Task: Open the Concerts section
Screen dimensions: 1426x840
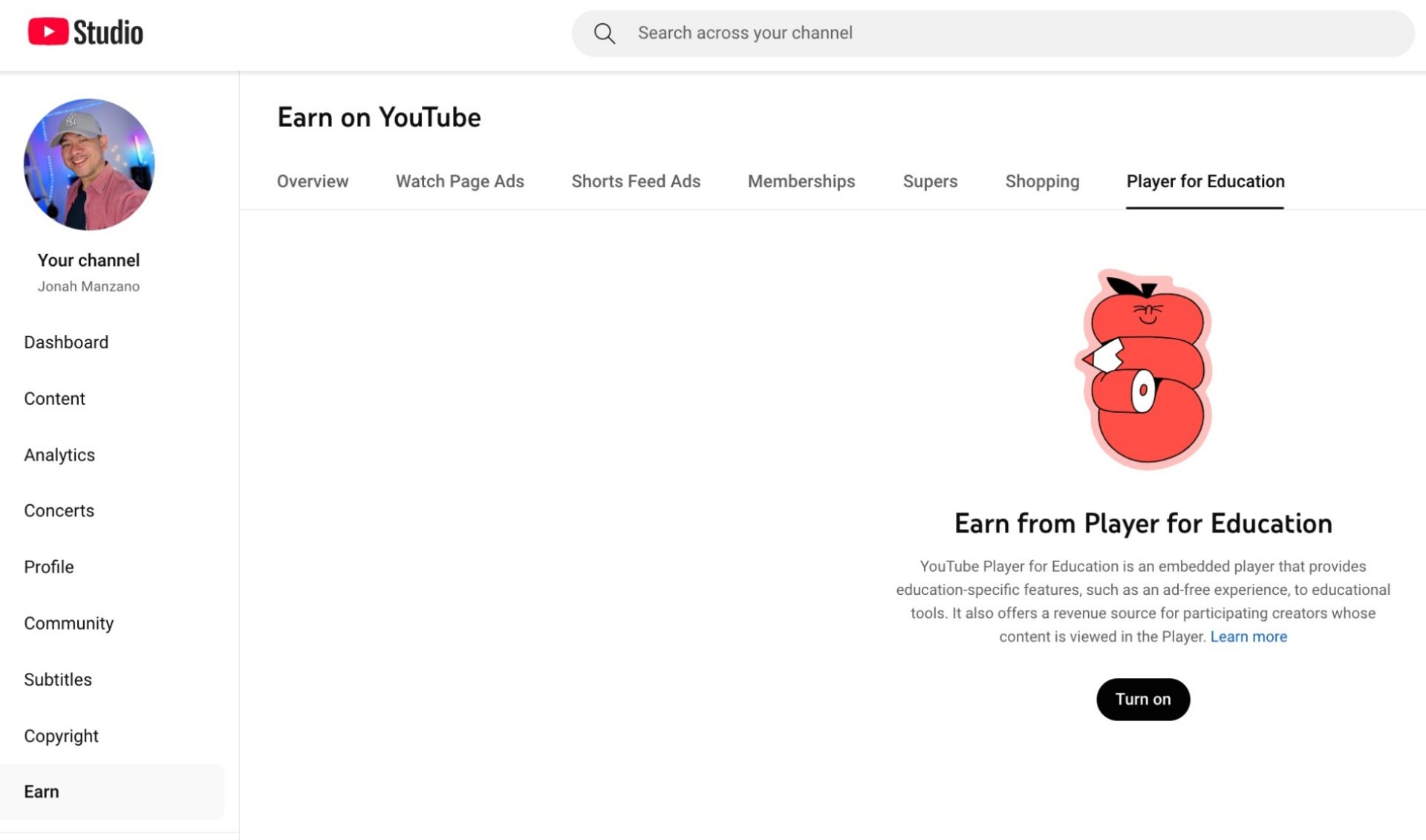Action: (x=59, y=510)
